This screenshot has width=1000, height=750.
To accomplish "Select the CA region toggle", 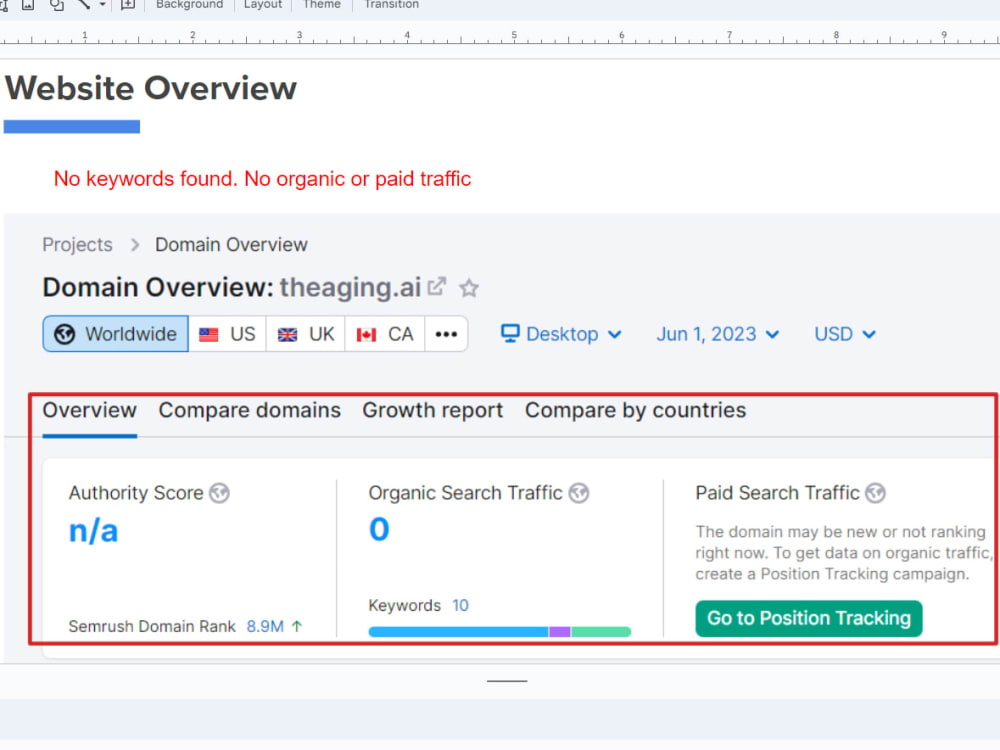I will coord(385,334).
